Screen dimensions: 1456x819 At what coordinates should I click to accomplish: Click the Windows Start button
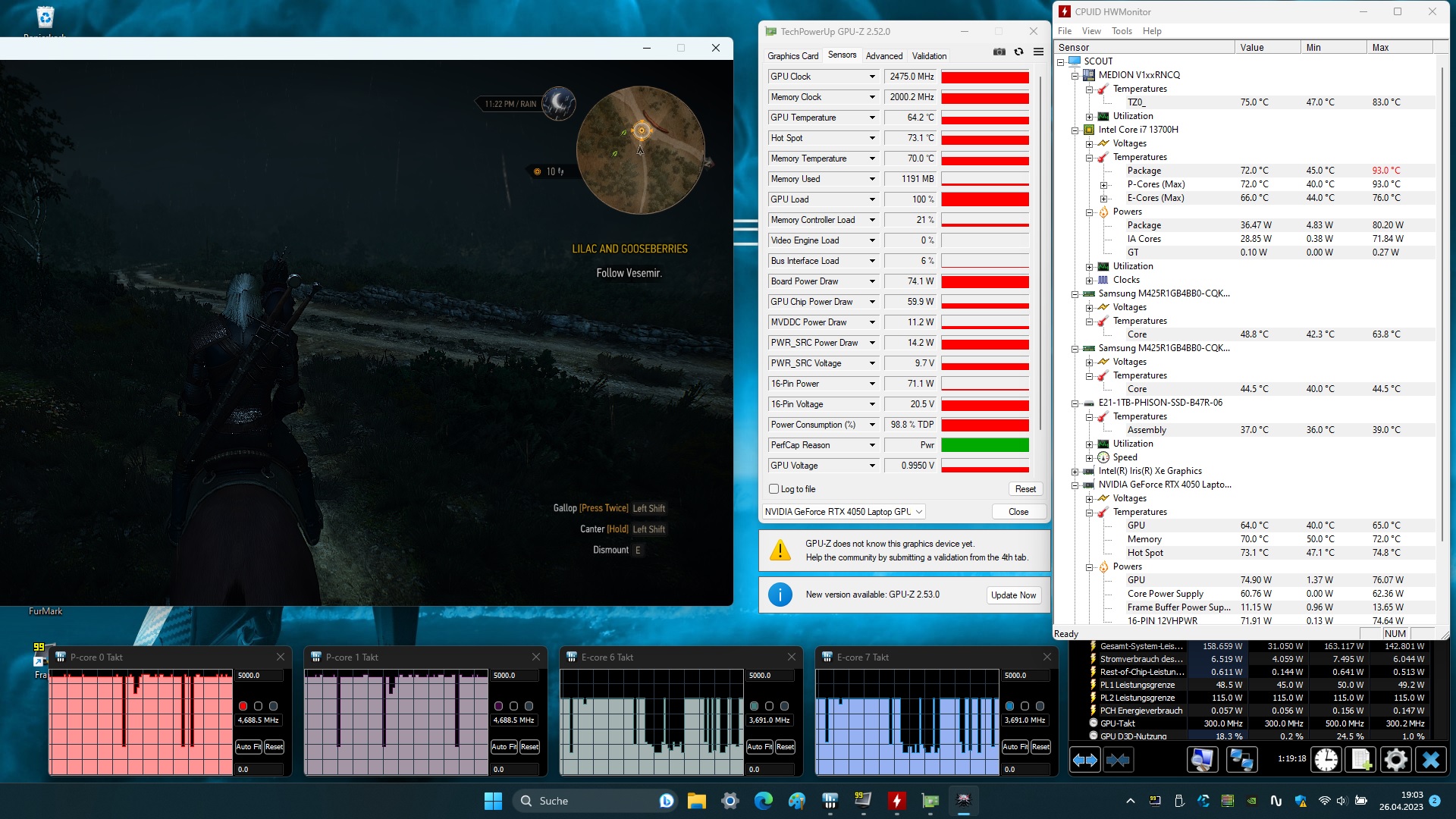(x=493, y=801)
